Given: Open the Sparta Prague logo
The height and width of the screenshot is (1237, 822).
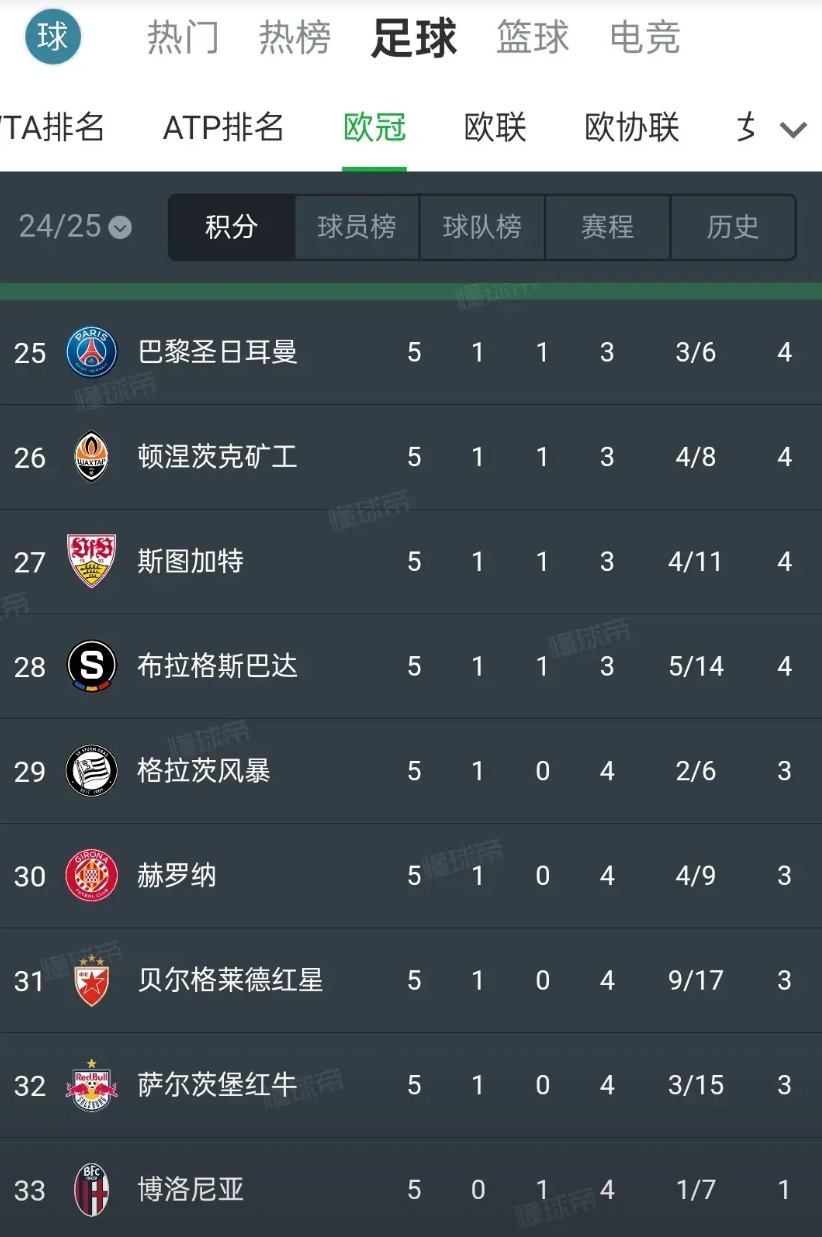Looking at the screenshot, I should click(x=91, y=666).
